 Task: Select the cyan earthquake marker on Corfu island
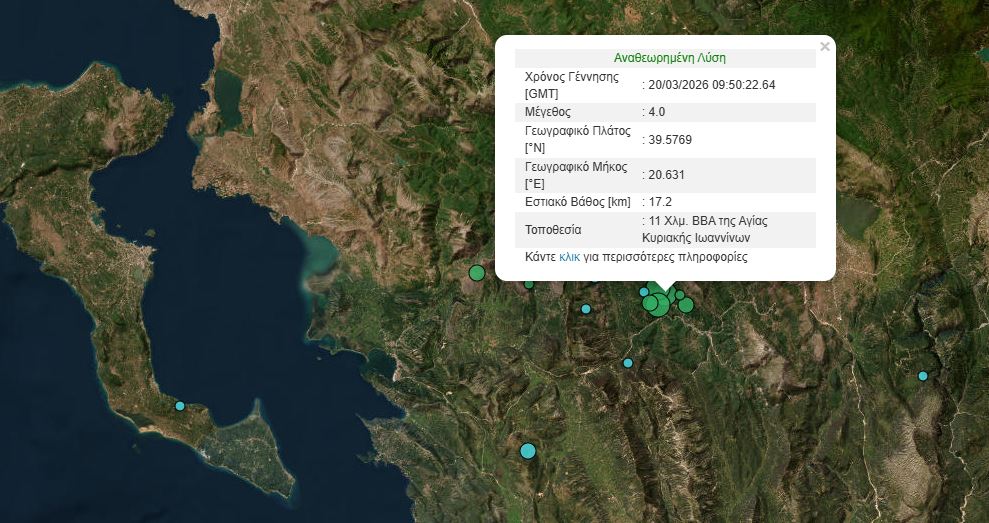click(180, 406)
